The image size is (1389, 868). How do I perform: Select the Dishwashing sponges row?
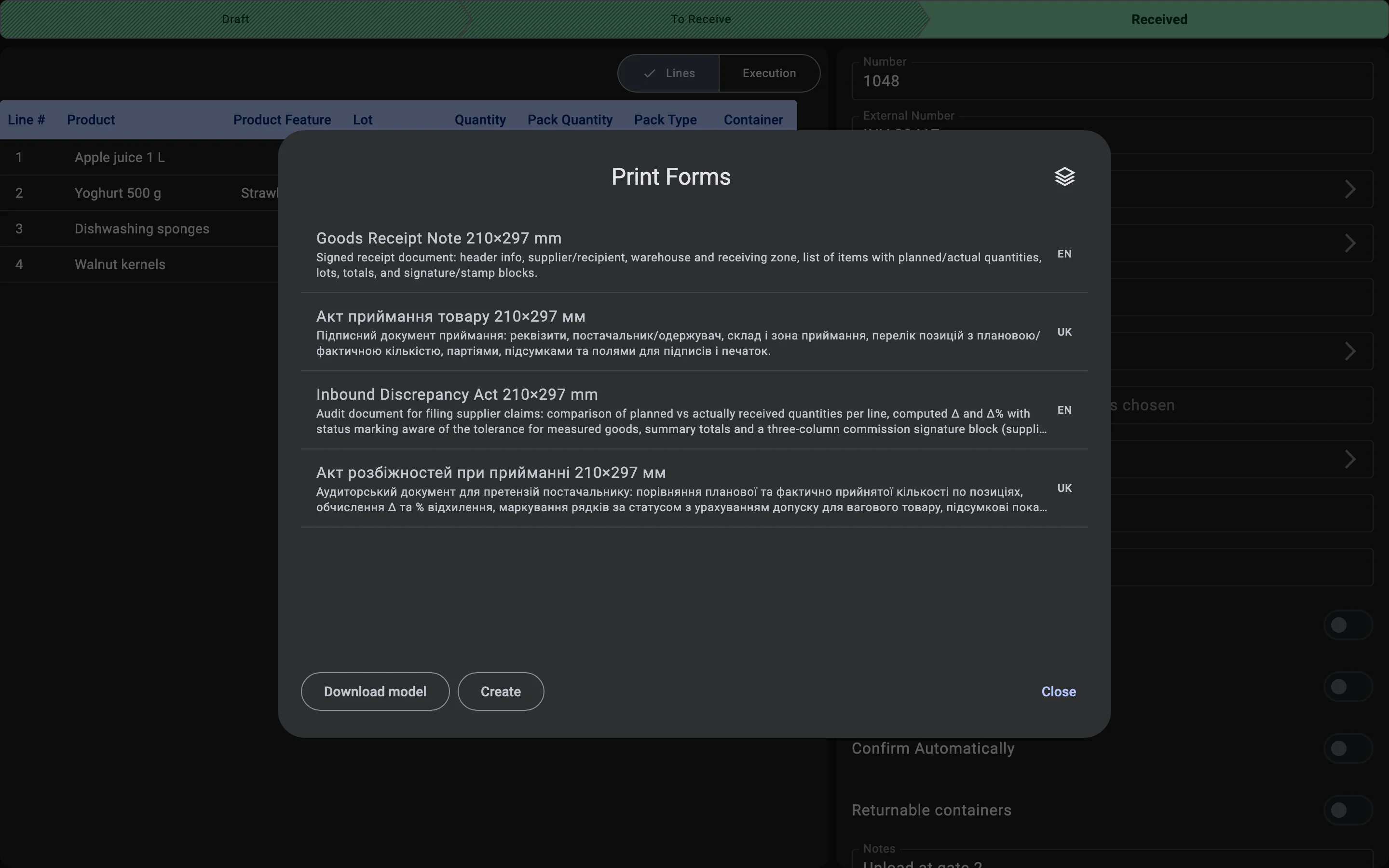(x=139, y=229)
